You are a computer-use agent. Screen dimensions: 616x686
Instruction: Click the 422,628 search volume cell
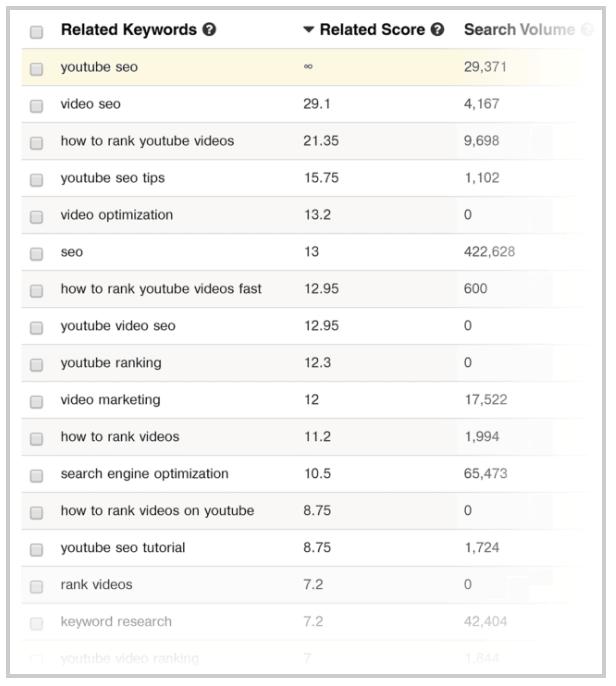(x=489, y=252)
